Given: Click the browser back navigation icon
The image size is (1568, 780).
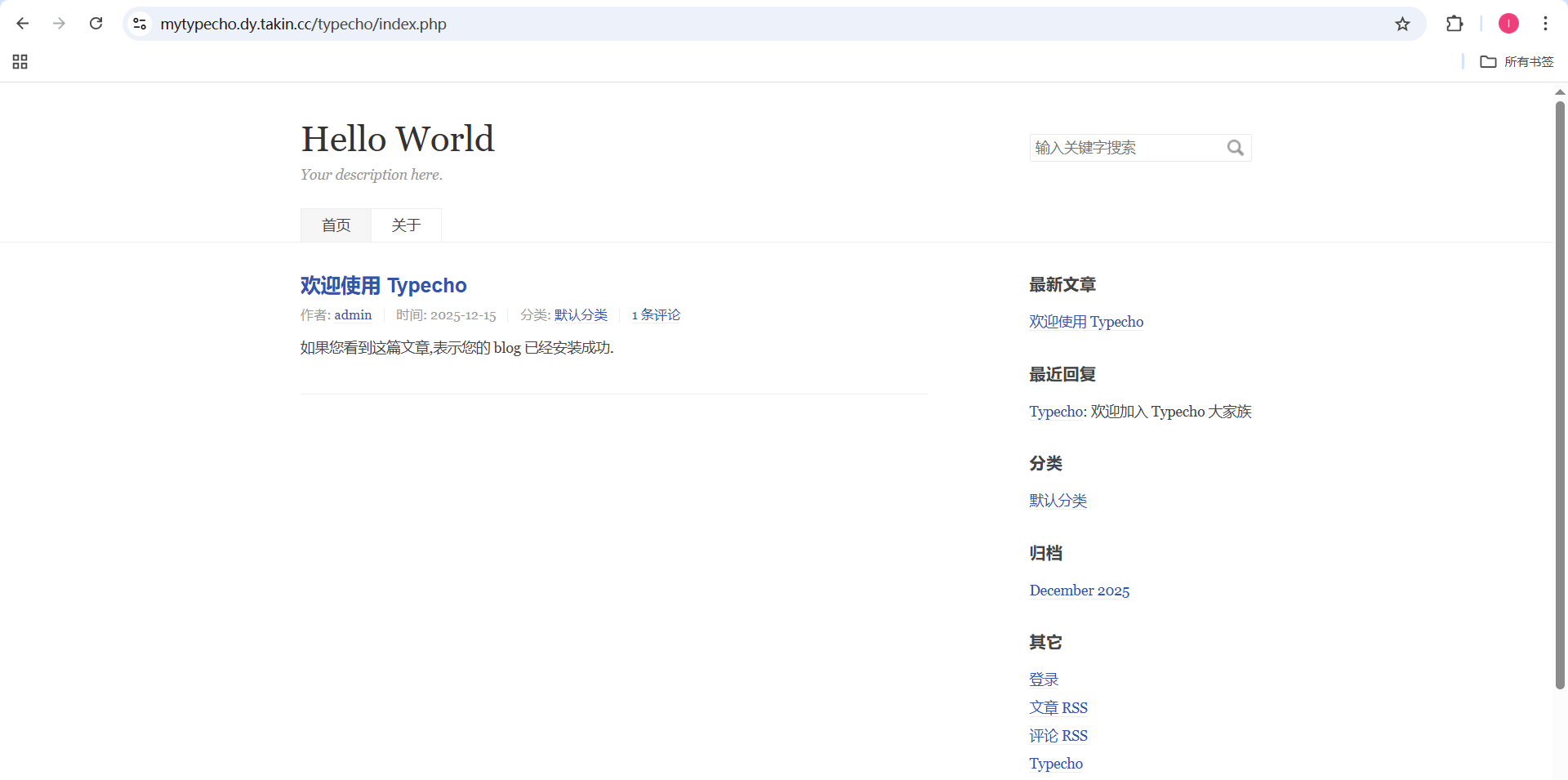Looking at the screenshot, I should click(22, 24).
